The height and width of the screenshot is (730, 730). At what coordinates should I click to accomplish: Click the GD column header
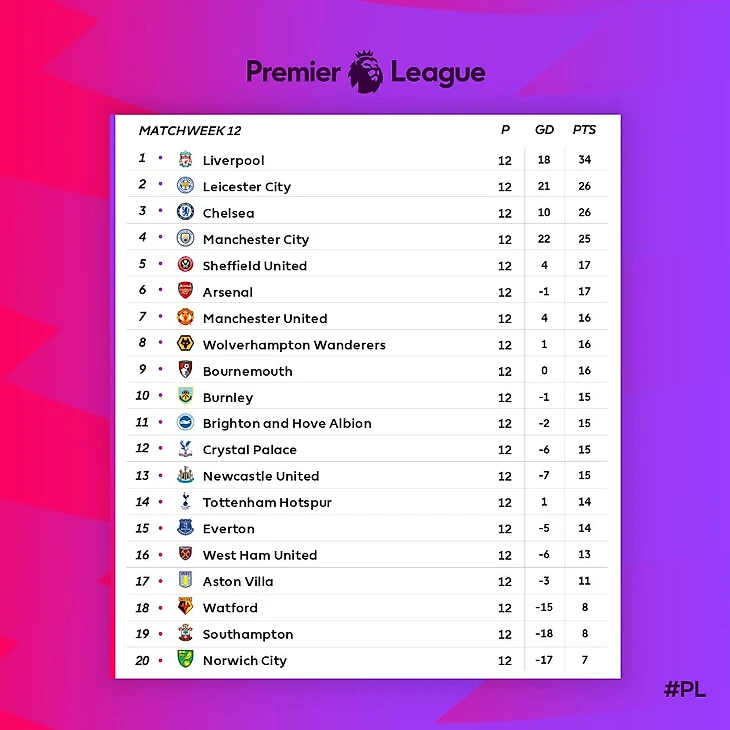click(544, 129)
